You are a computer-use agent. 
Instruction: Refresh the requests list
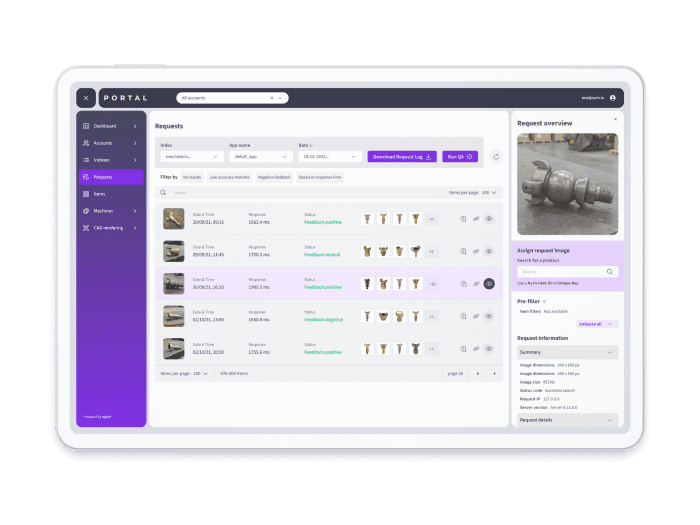(x=496, y=157)
